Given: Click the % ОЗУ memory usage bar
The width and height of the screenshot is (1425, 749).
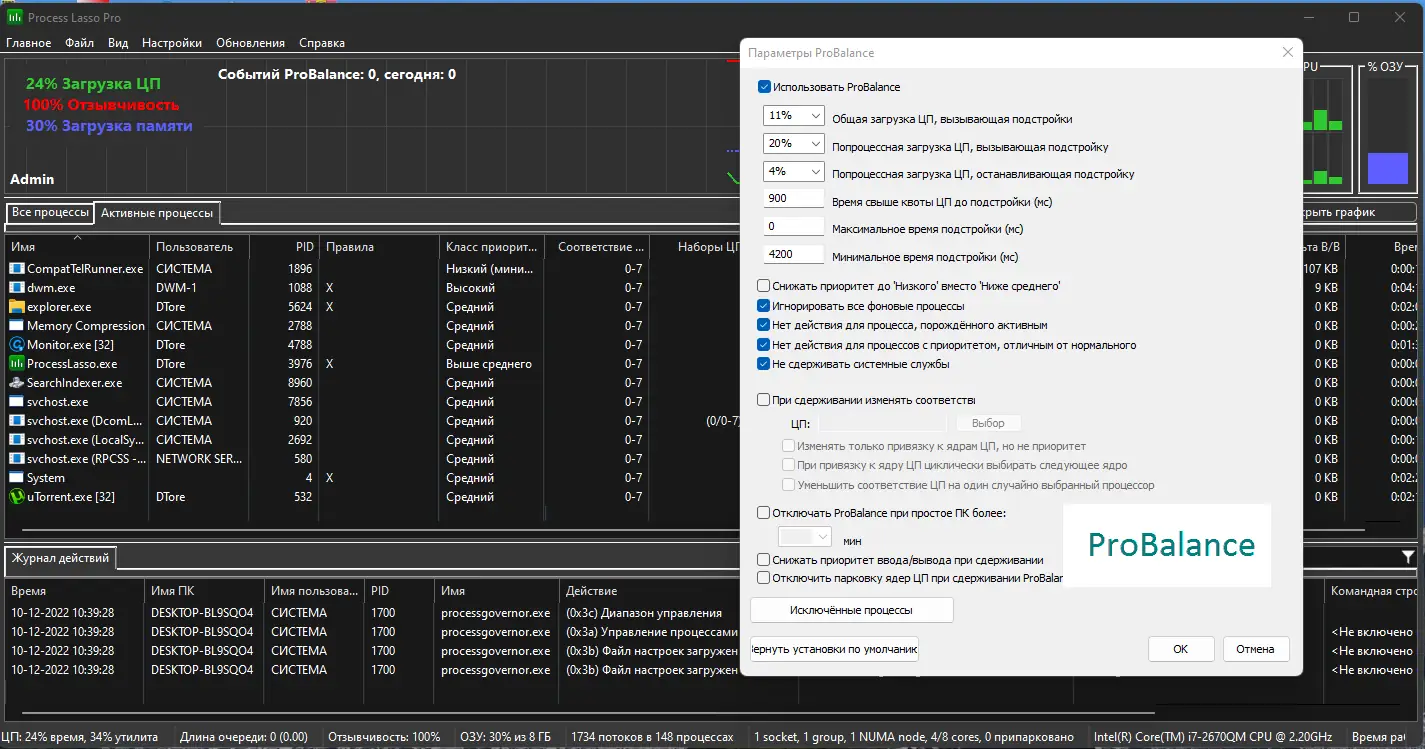Looking at the screenshot, I should click(1387, 167).
